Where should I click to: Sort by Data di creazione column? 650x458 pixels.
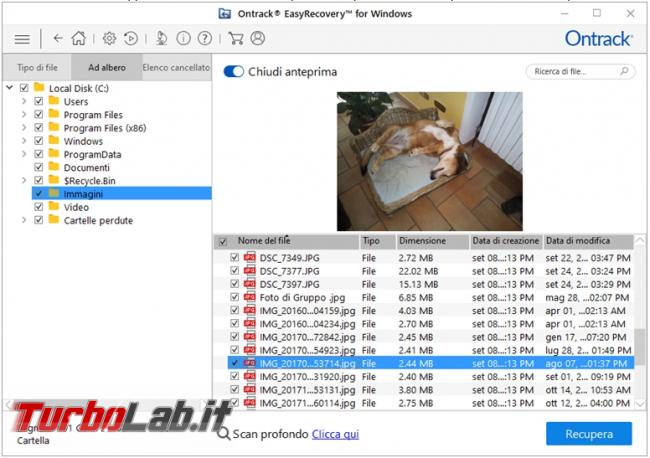click(x=506, y=241)
